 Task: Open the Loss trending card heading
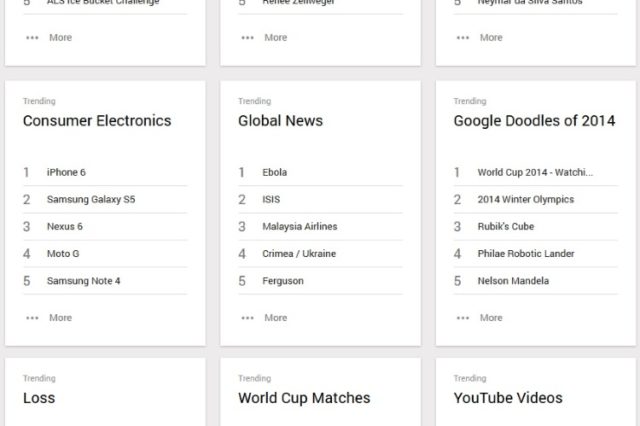pyautogui.click(x=39, y=398)
